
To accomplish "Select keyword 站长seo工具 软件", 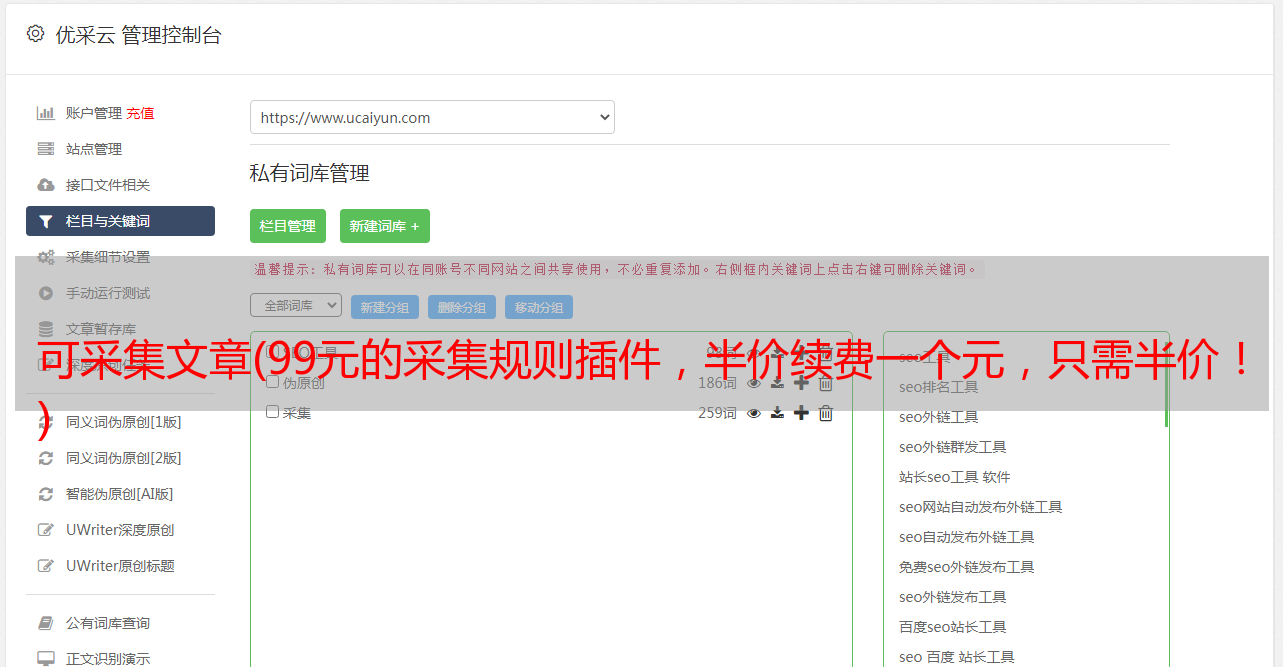I will [955, 477].
